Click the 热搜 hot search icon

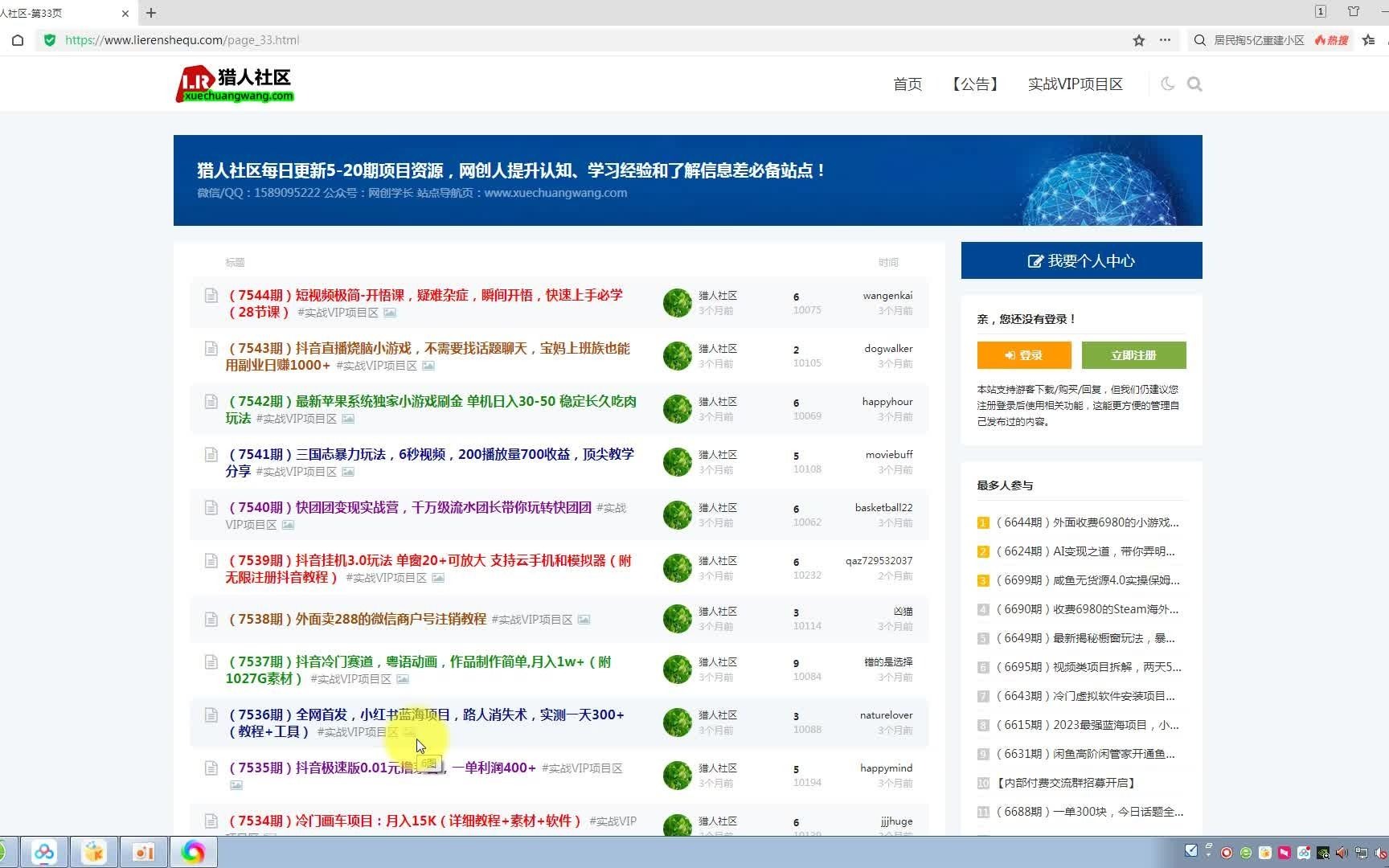[x=1331, y=40]
